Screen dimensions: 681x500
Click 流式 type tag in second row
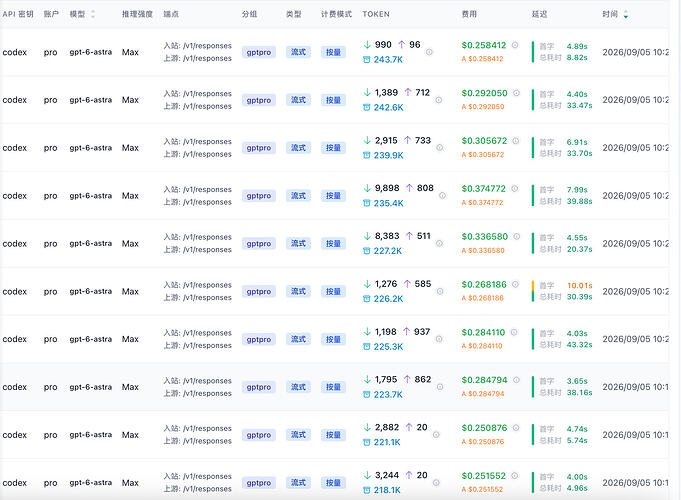tap(298, 100)
